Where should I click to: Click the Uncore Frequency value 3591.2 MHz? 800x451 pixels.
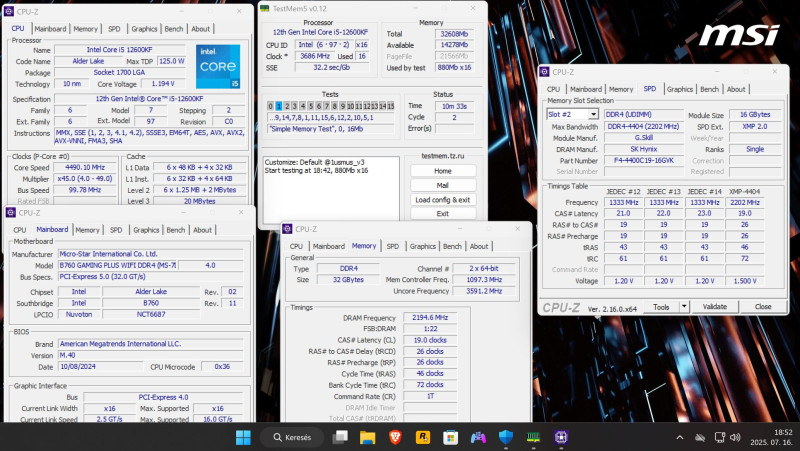(x=484, y=291)
